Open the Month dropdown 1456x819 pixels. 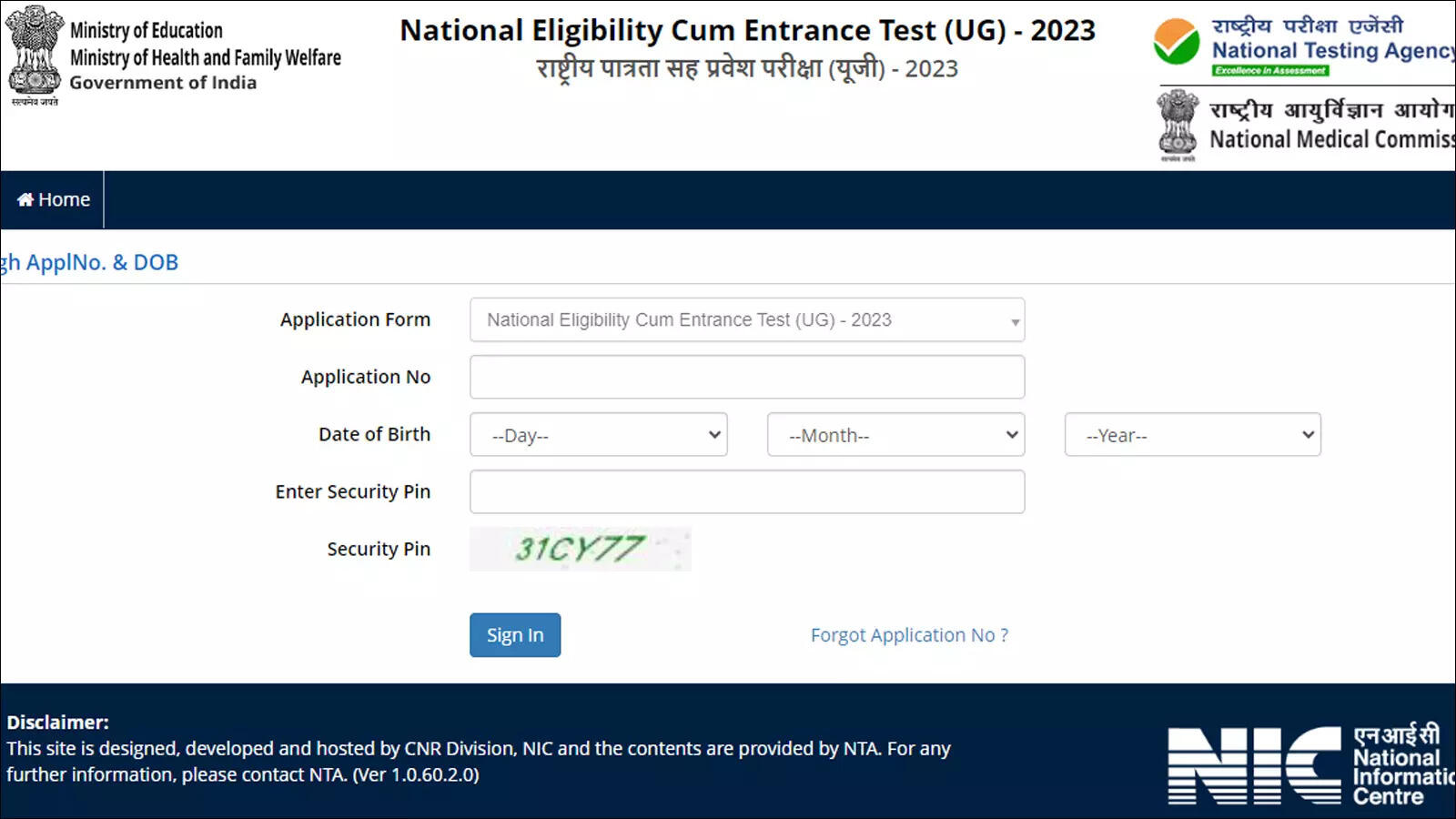pos(896,435)
